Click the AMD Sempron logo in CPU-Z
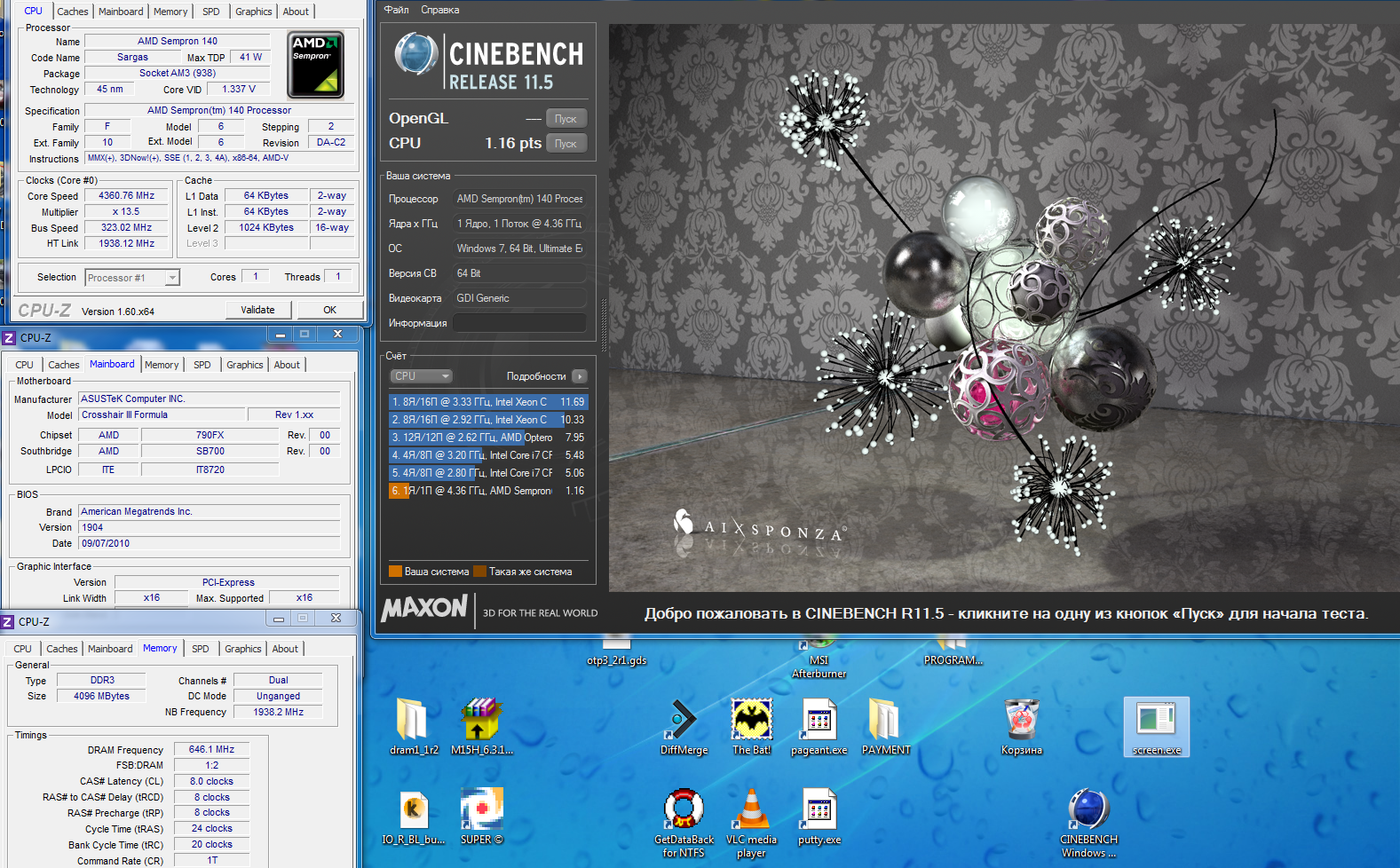1400x868 pixels. [315, 65]
